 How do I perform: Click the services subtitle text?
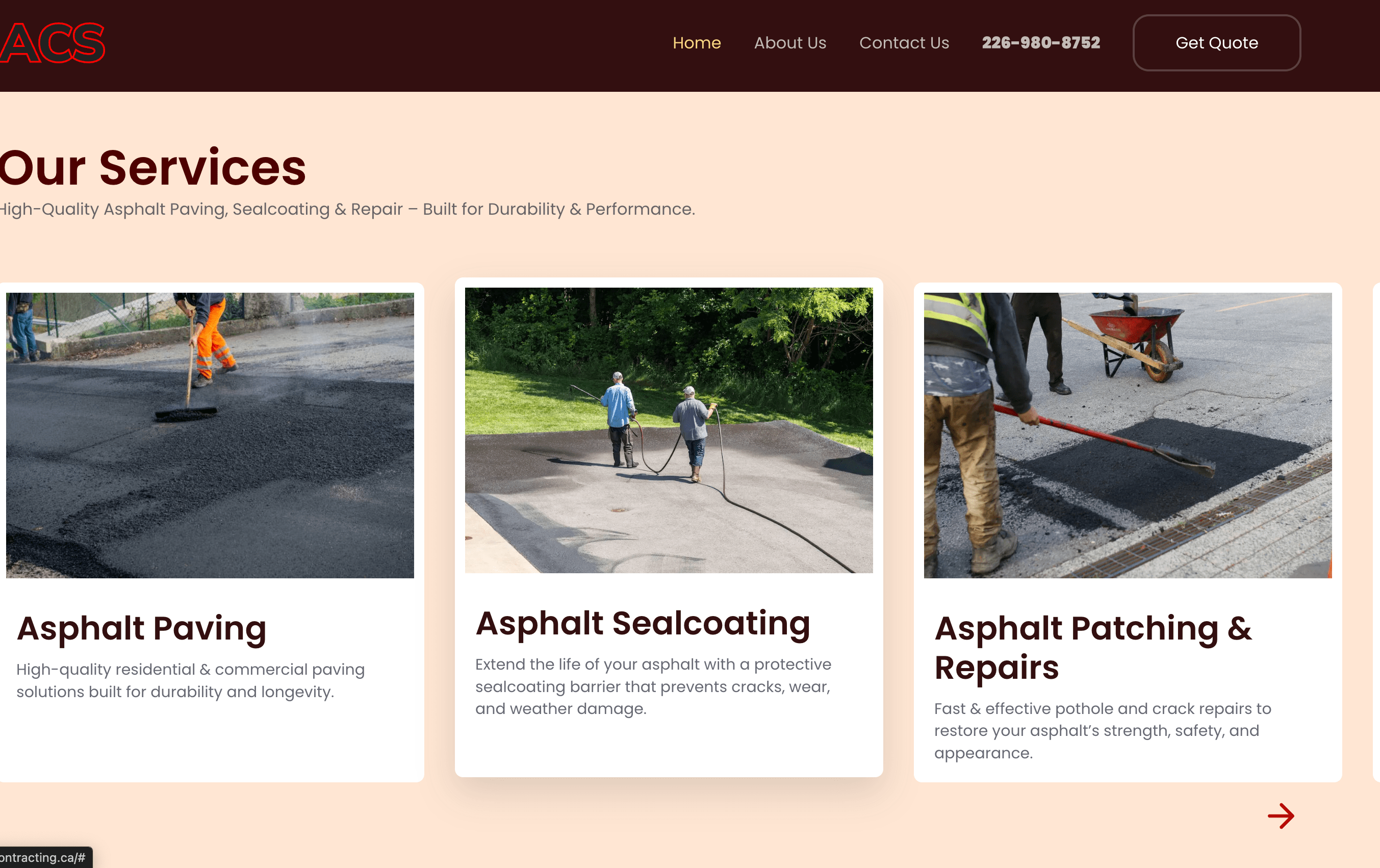tap(346, 209)
